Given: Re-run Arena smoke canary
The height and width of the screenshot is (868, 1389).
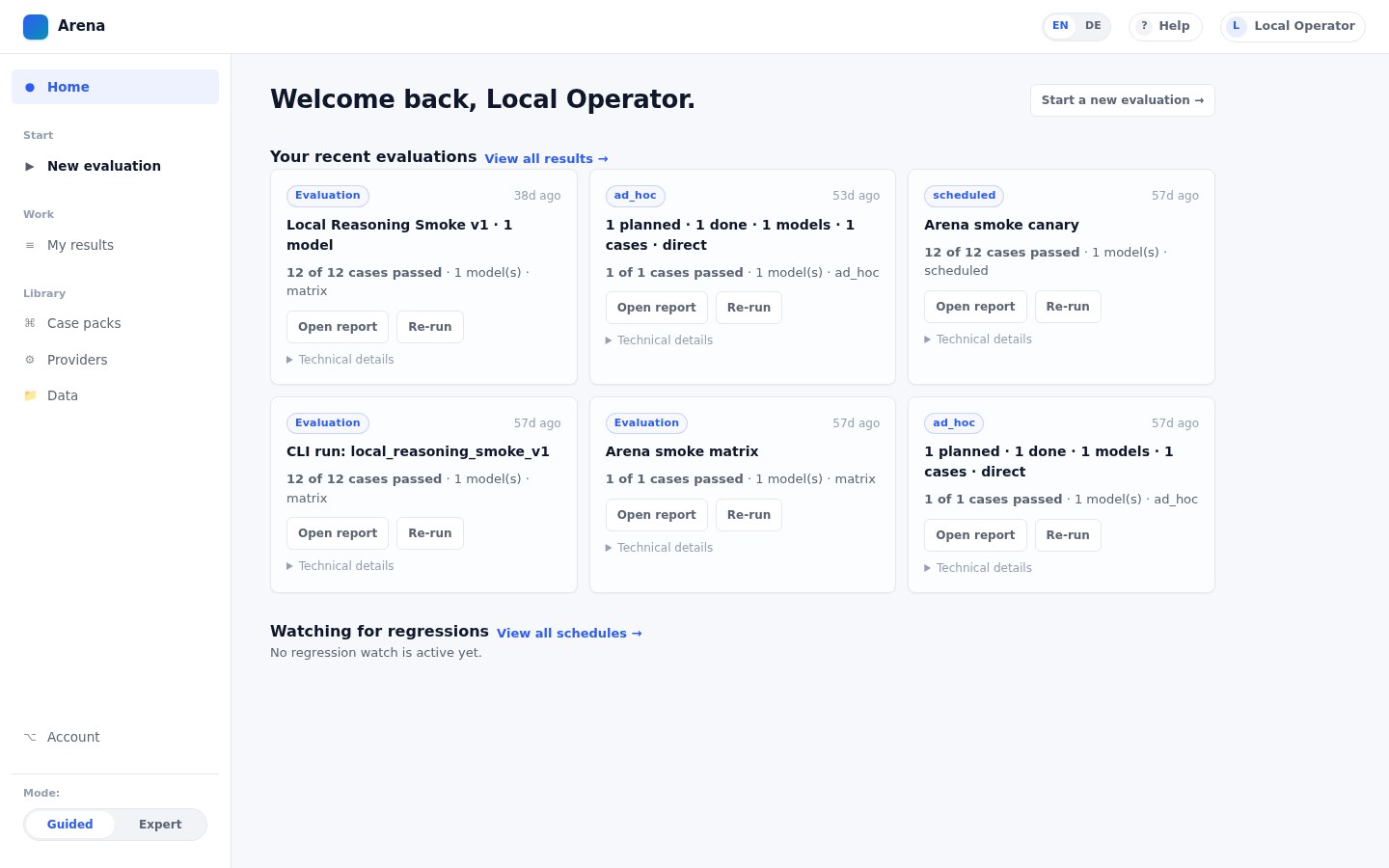Looking at the screenshot, I should (1068, 307).
